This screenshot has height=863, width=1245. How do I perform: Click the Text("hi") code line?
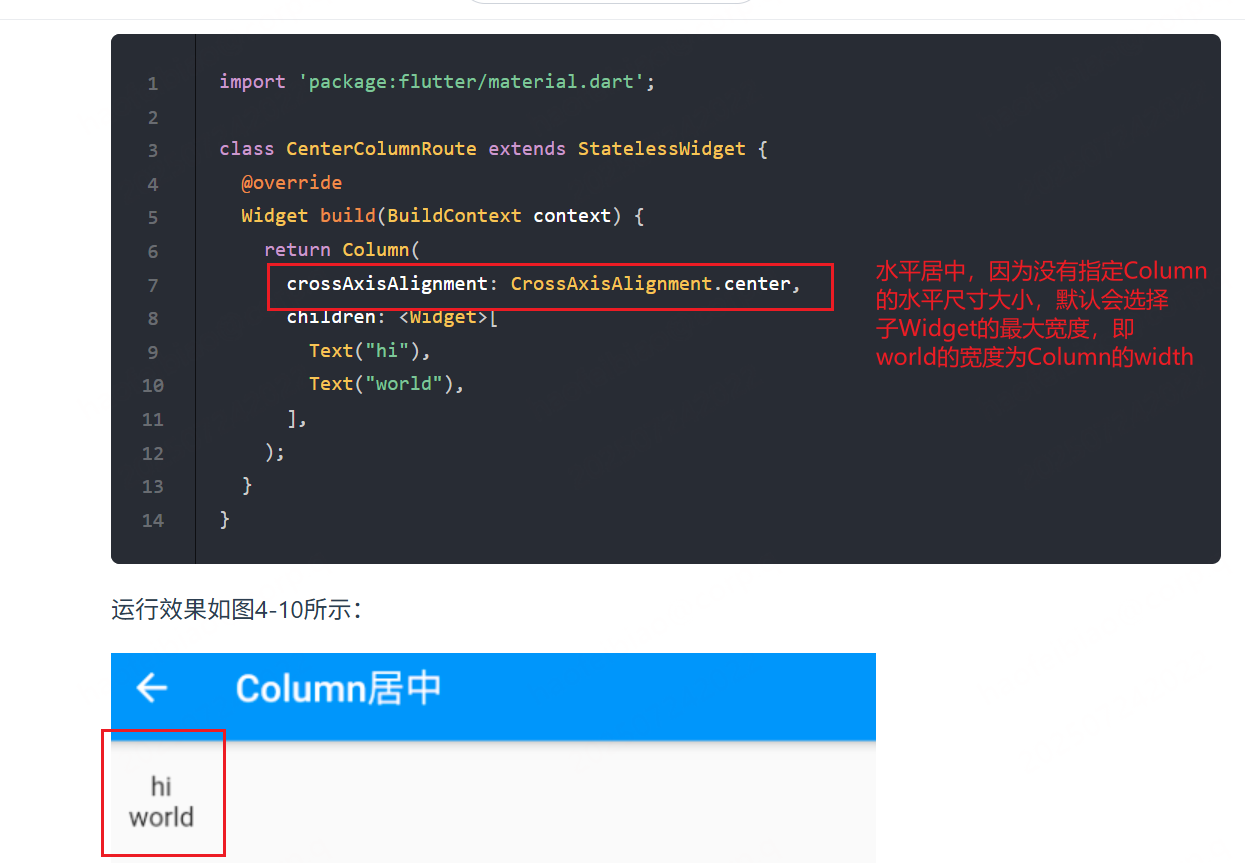point(370,351)
